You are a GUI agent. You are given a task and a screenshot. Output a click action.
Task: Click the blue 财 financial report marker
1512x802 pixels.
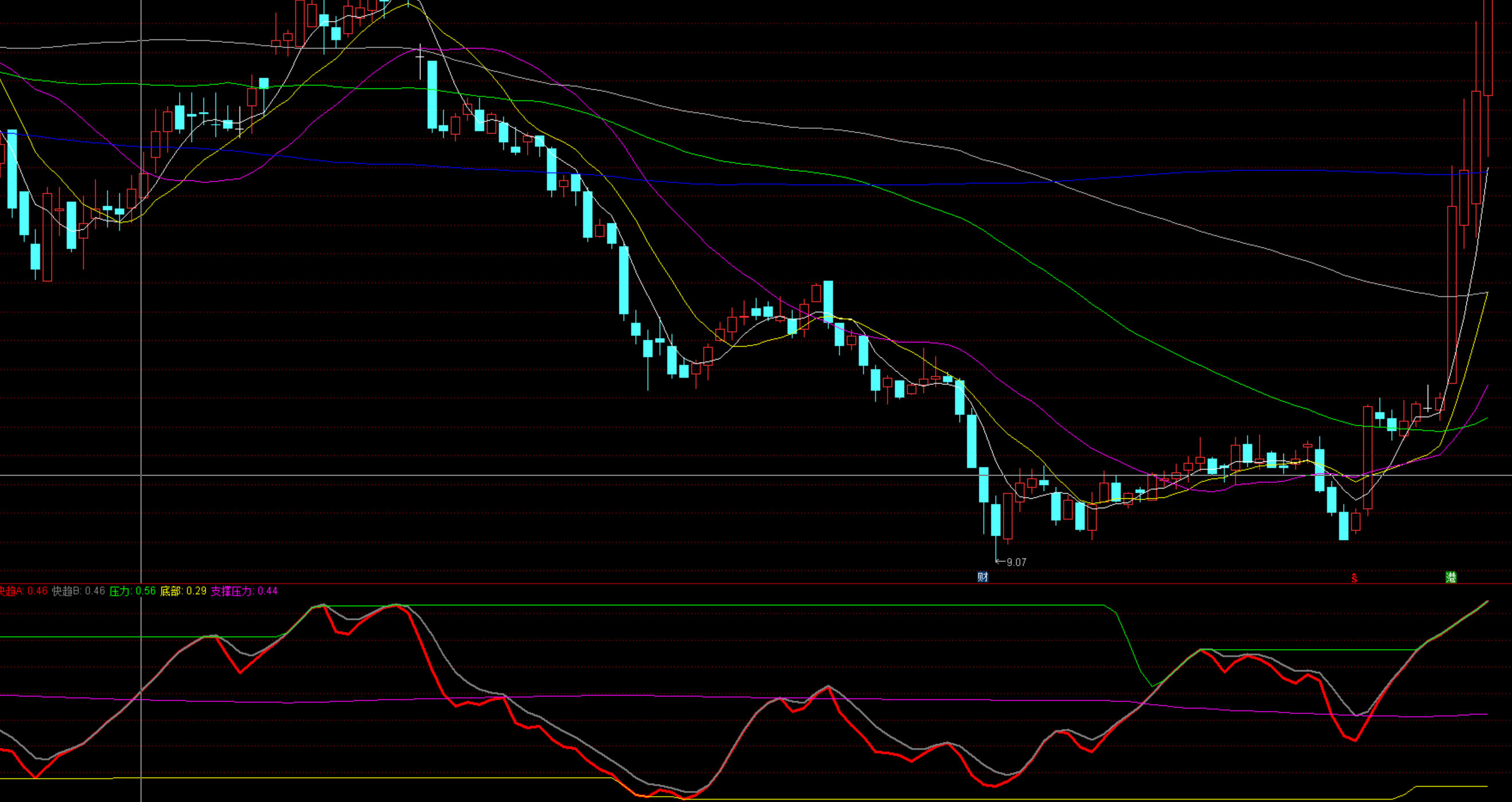tap(983, 577)
